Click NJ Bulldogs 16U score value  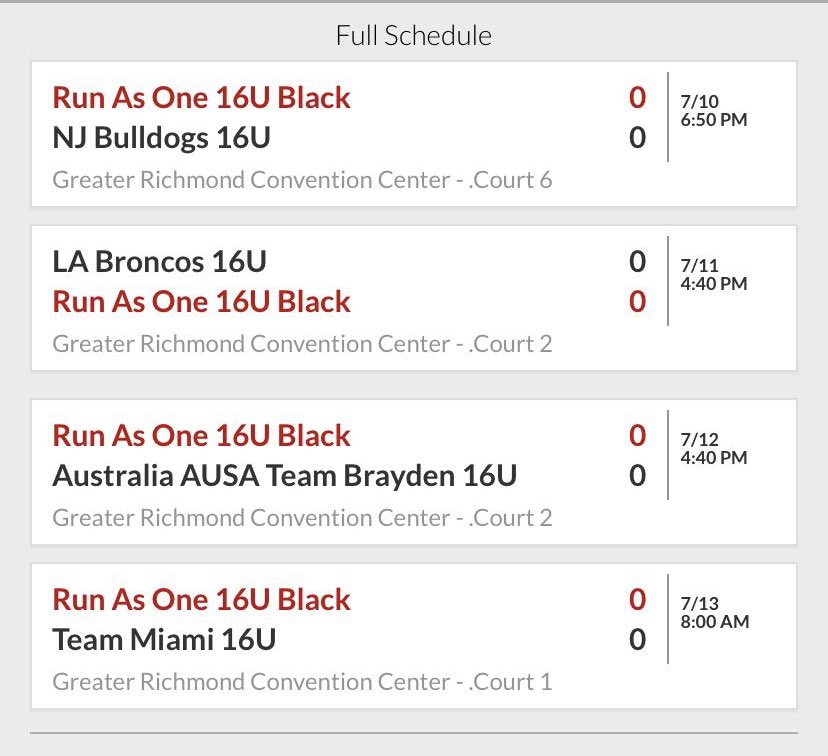click(x=637, y=138)
